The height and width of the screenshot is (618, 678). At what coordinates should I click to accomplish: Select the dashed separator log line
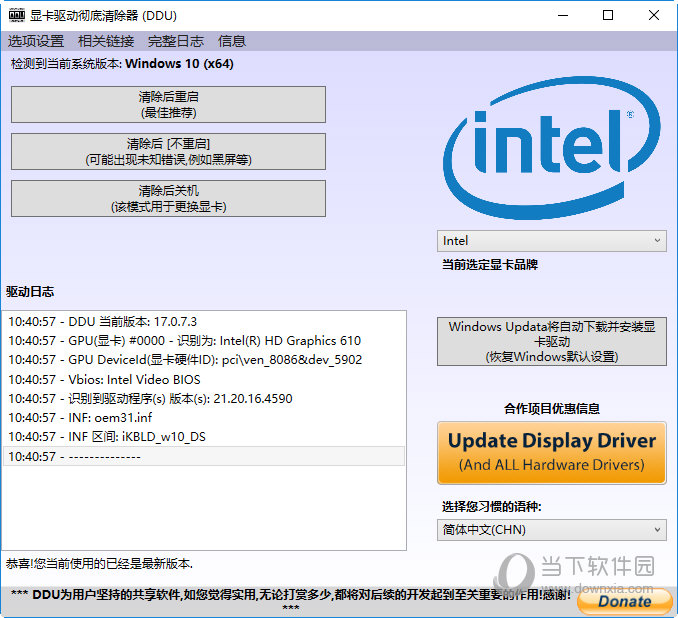tap(204, 456)
